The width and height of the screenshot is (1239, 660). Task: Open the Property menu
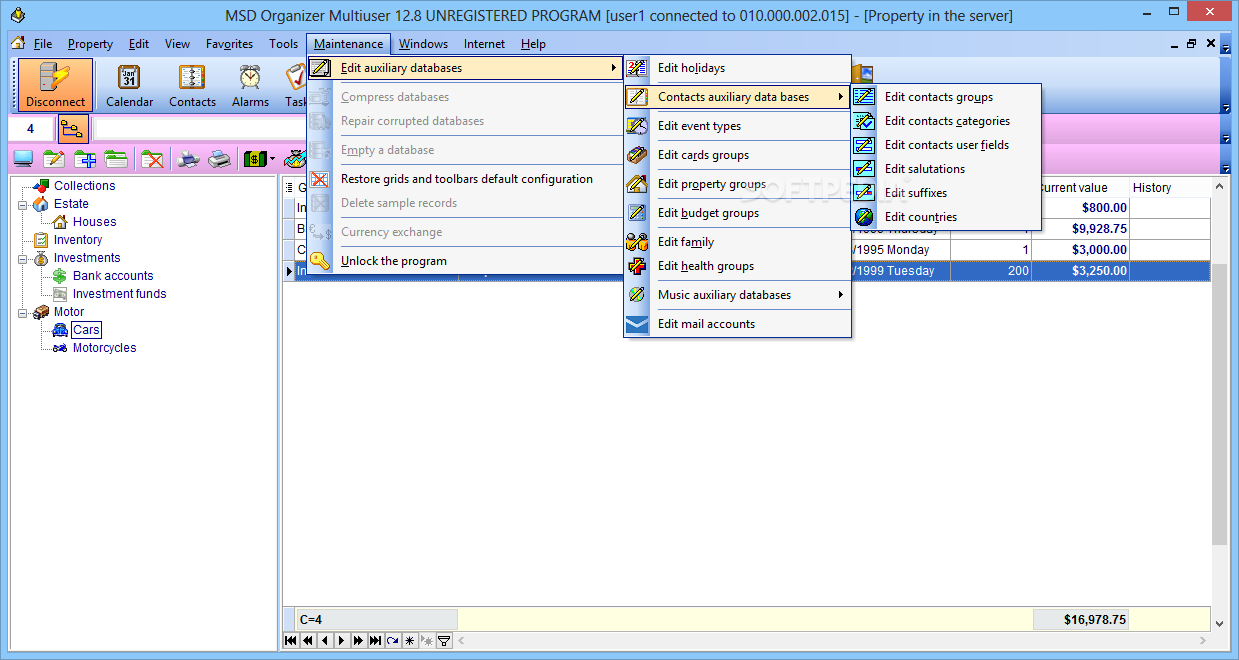(x=90, y=44)
